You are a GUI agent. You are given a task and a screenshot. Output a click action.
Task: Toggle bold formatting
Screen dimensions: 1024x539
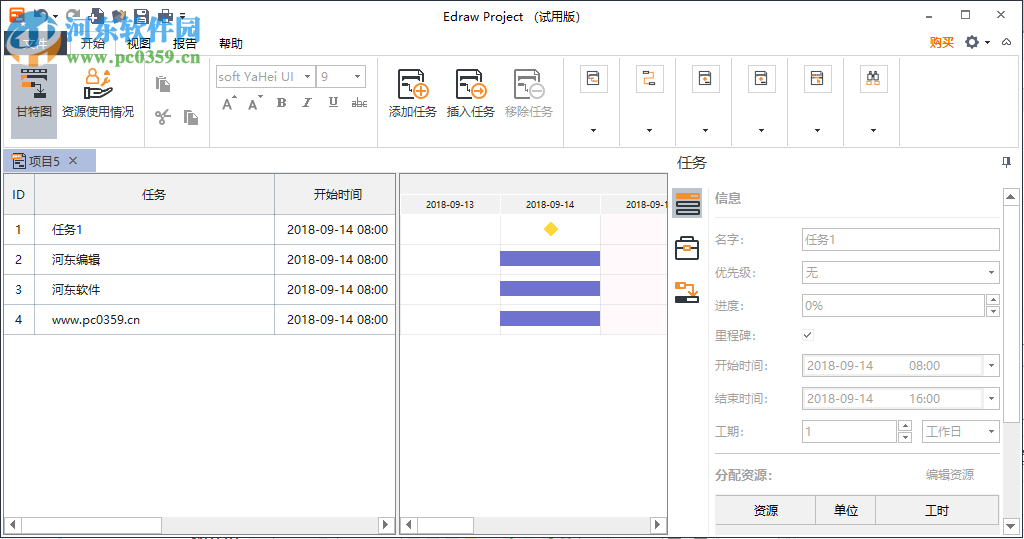tap(281, 103)
